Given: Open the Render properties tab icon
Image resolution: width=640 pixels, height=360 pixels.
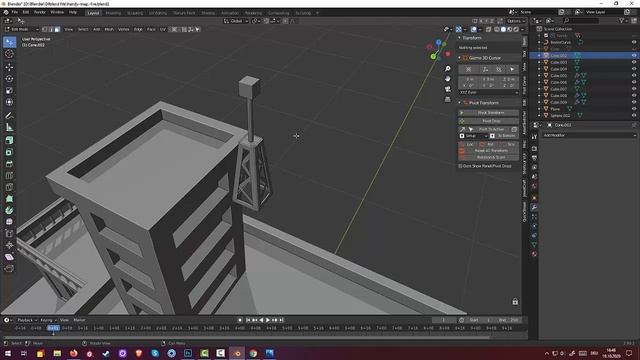Looking at the screenshot, I should [x=534, y=149].
